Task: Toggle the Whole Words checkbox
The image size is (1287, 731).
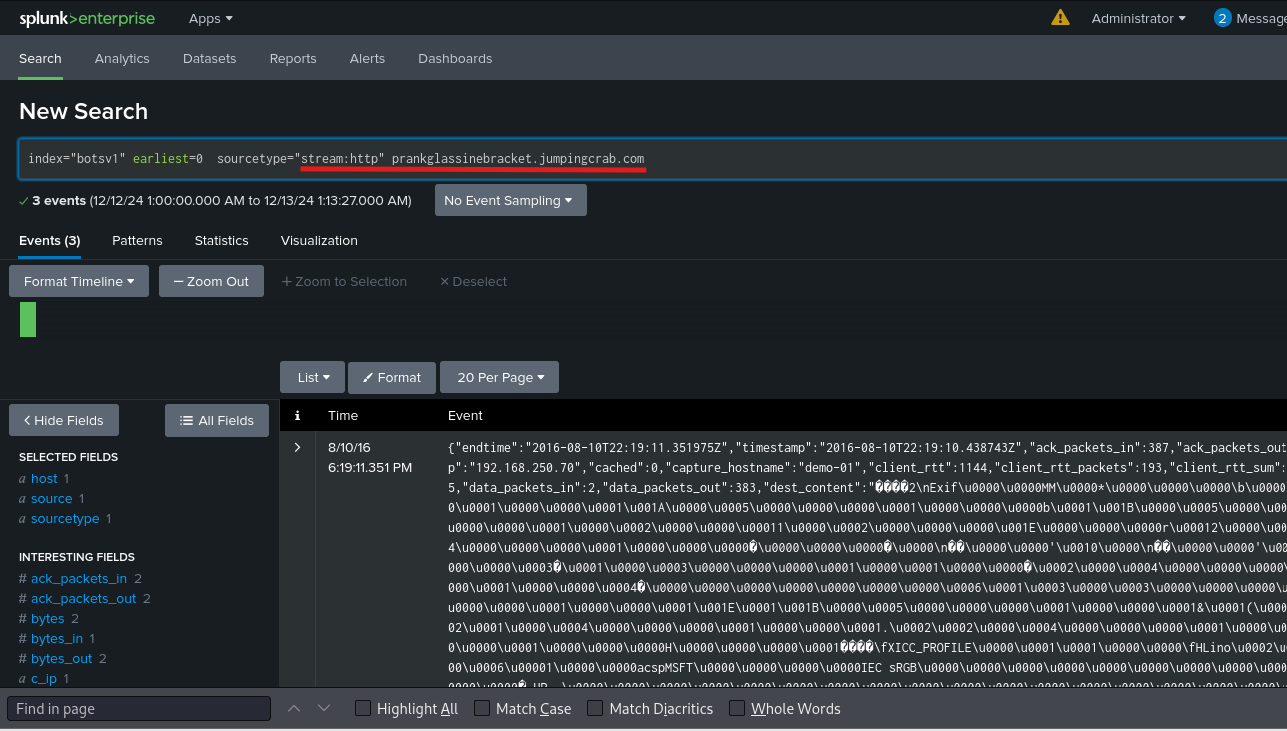Action: click(737, 708)
